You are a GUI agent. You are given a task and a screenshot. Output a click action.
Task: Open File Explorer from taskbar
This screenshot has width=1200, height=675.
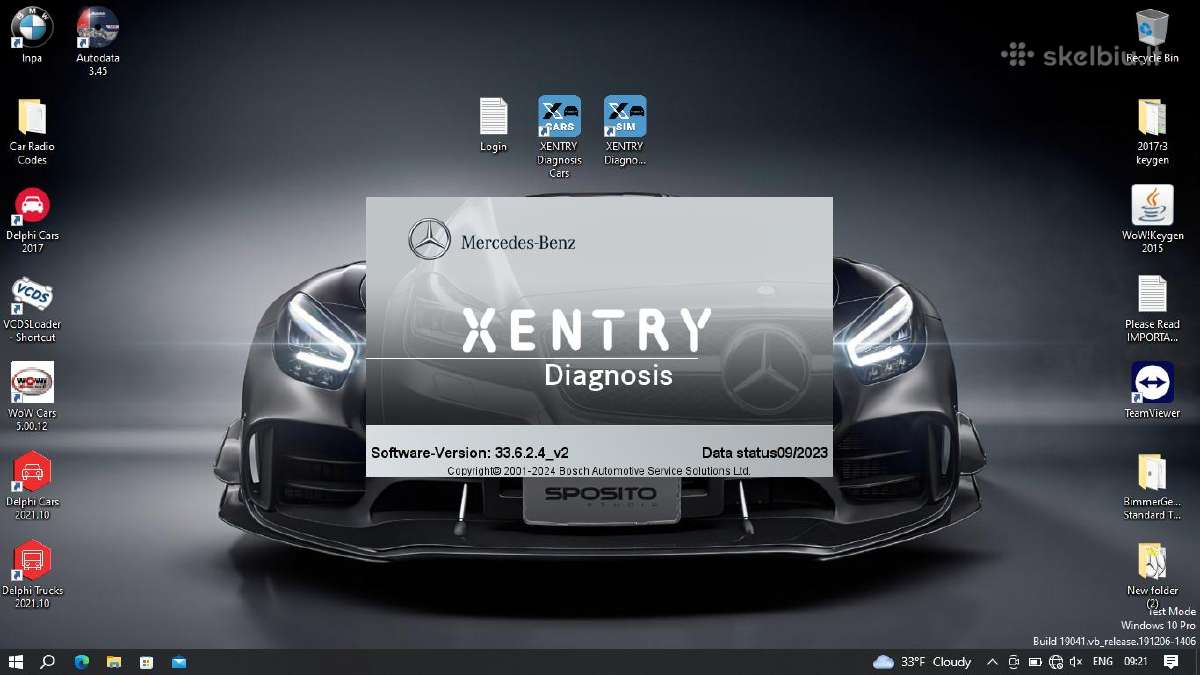(114, 662)
